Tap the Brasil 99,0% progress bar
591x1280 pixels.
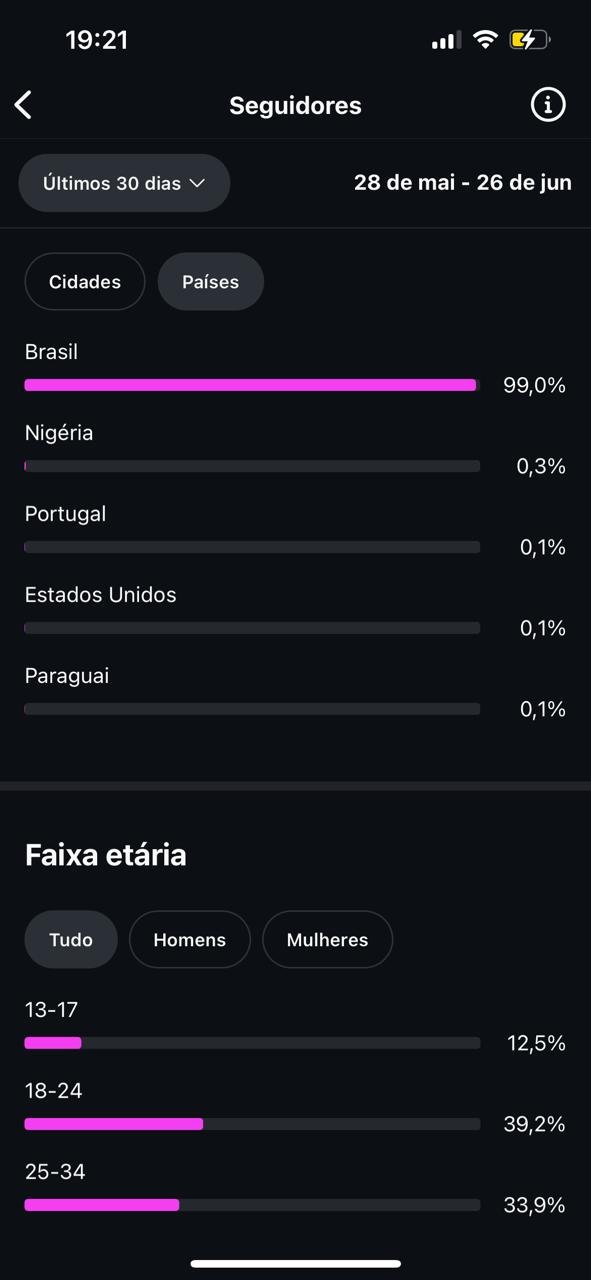252,385
